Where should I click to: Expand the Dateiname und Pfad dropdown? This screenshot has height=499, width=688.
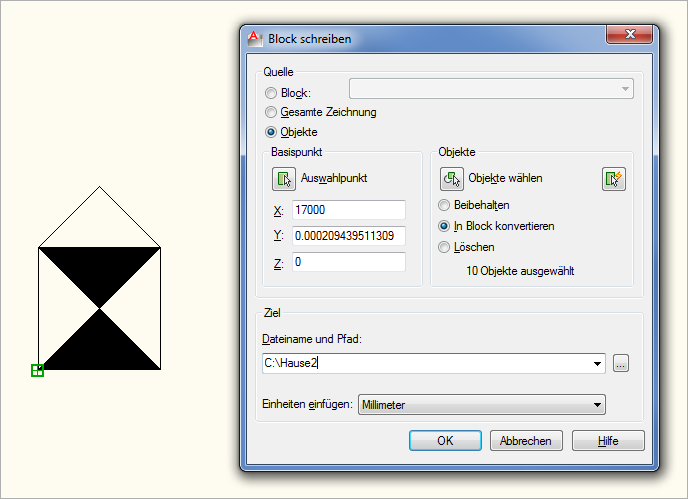598,364
